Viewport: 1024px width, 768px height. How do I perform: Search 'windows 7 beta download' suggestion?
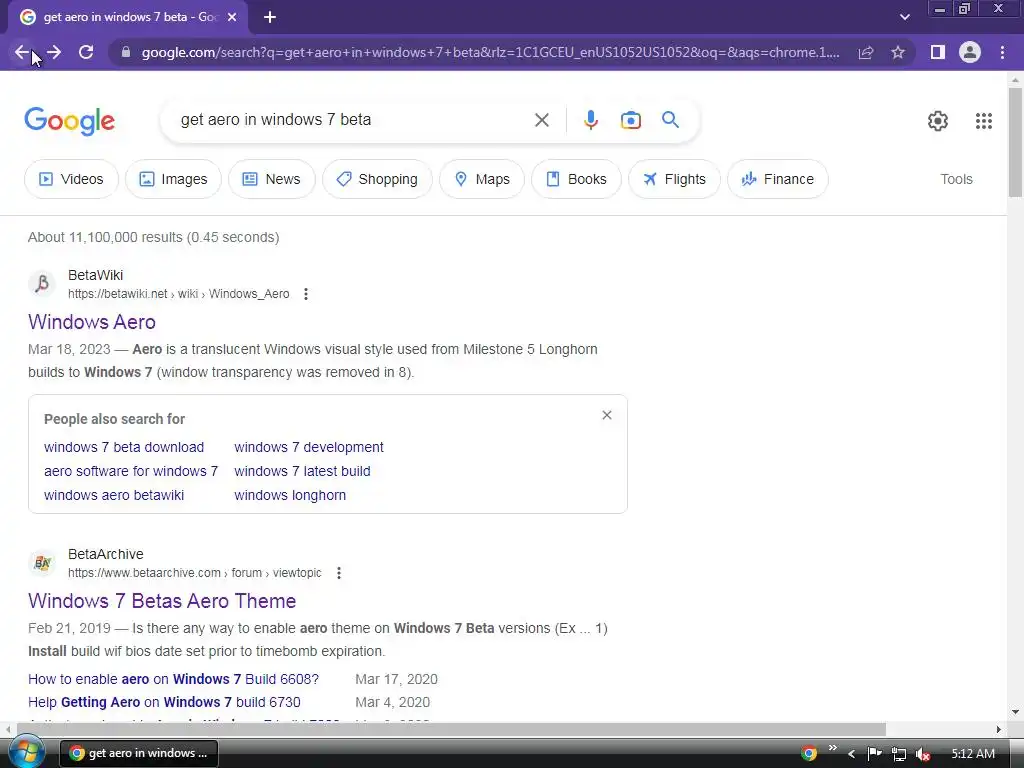pos(124,447)
